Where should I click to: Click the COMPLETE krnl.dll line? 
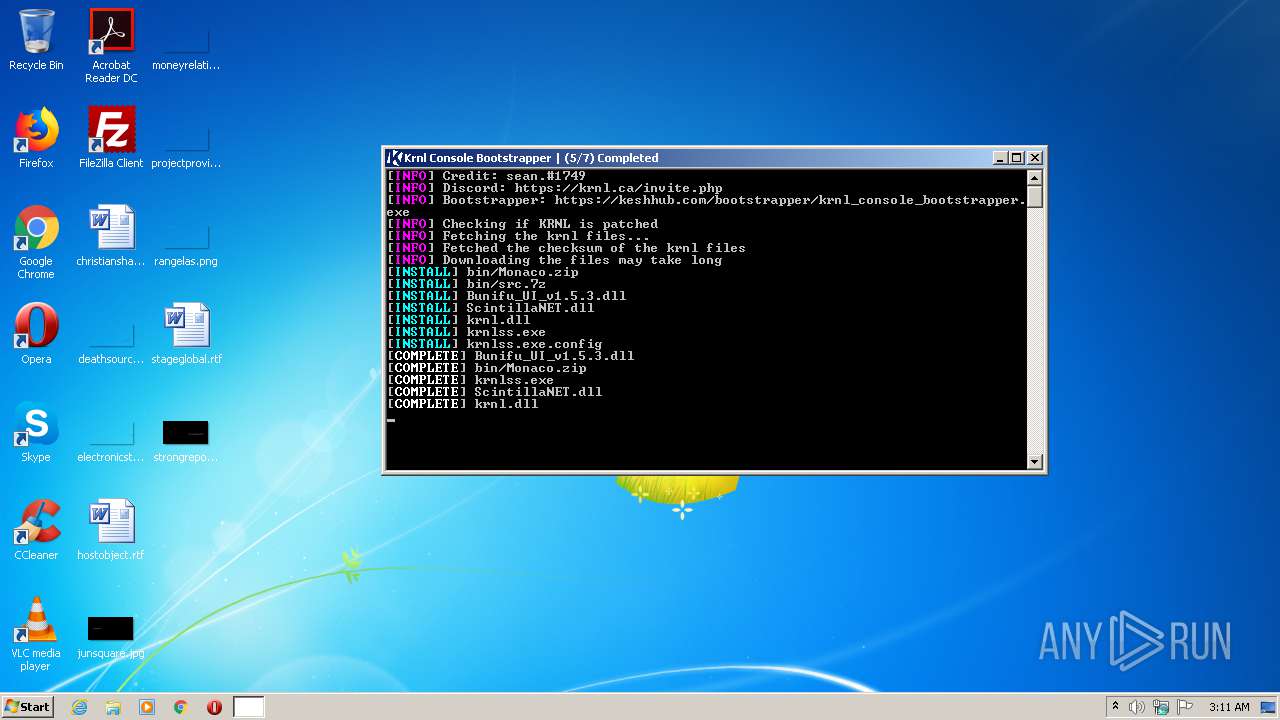(x=463, y=404)
